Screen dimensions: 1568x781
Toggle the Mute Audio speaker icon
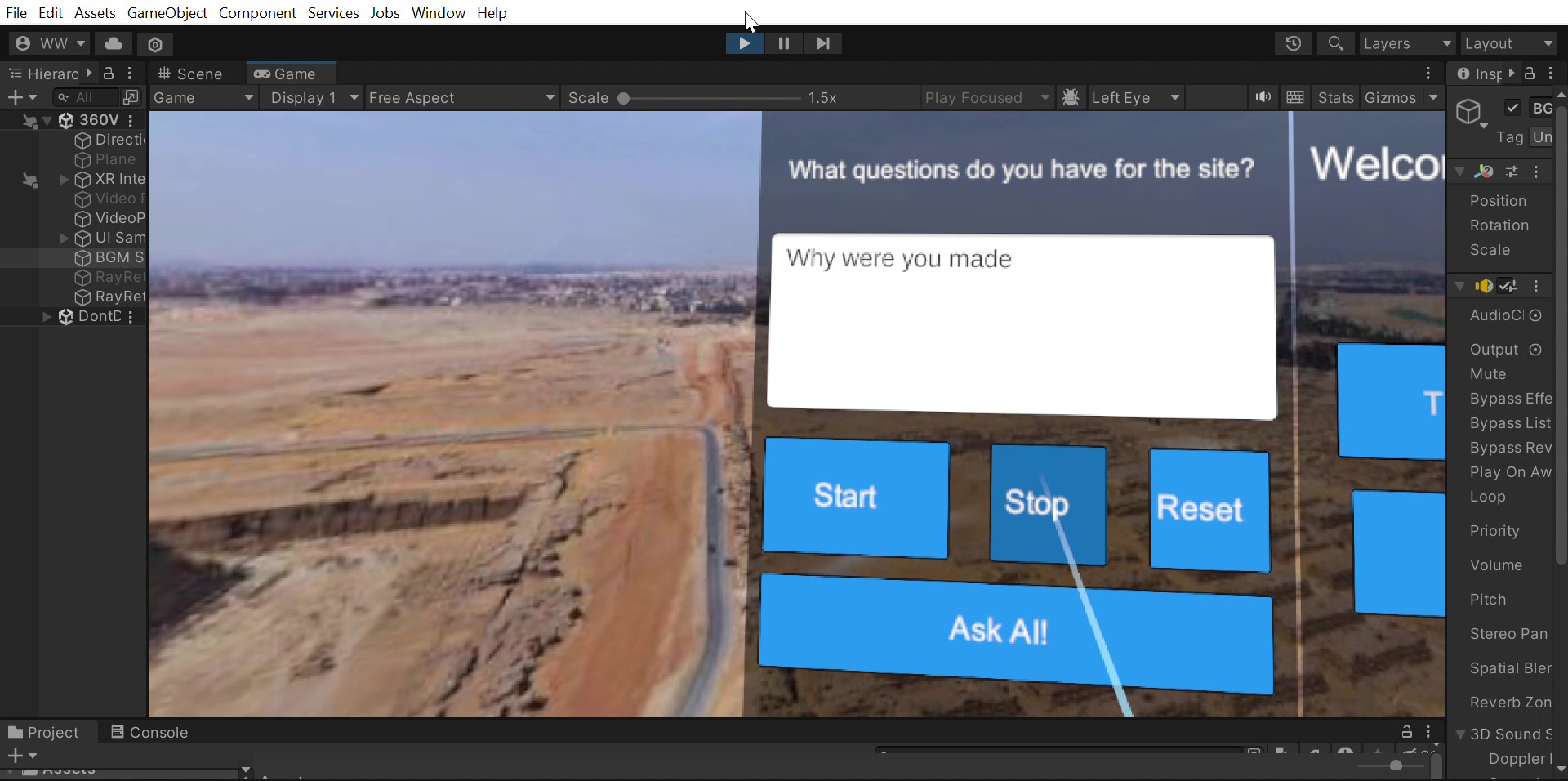1263,97
